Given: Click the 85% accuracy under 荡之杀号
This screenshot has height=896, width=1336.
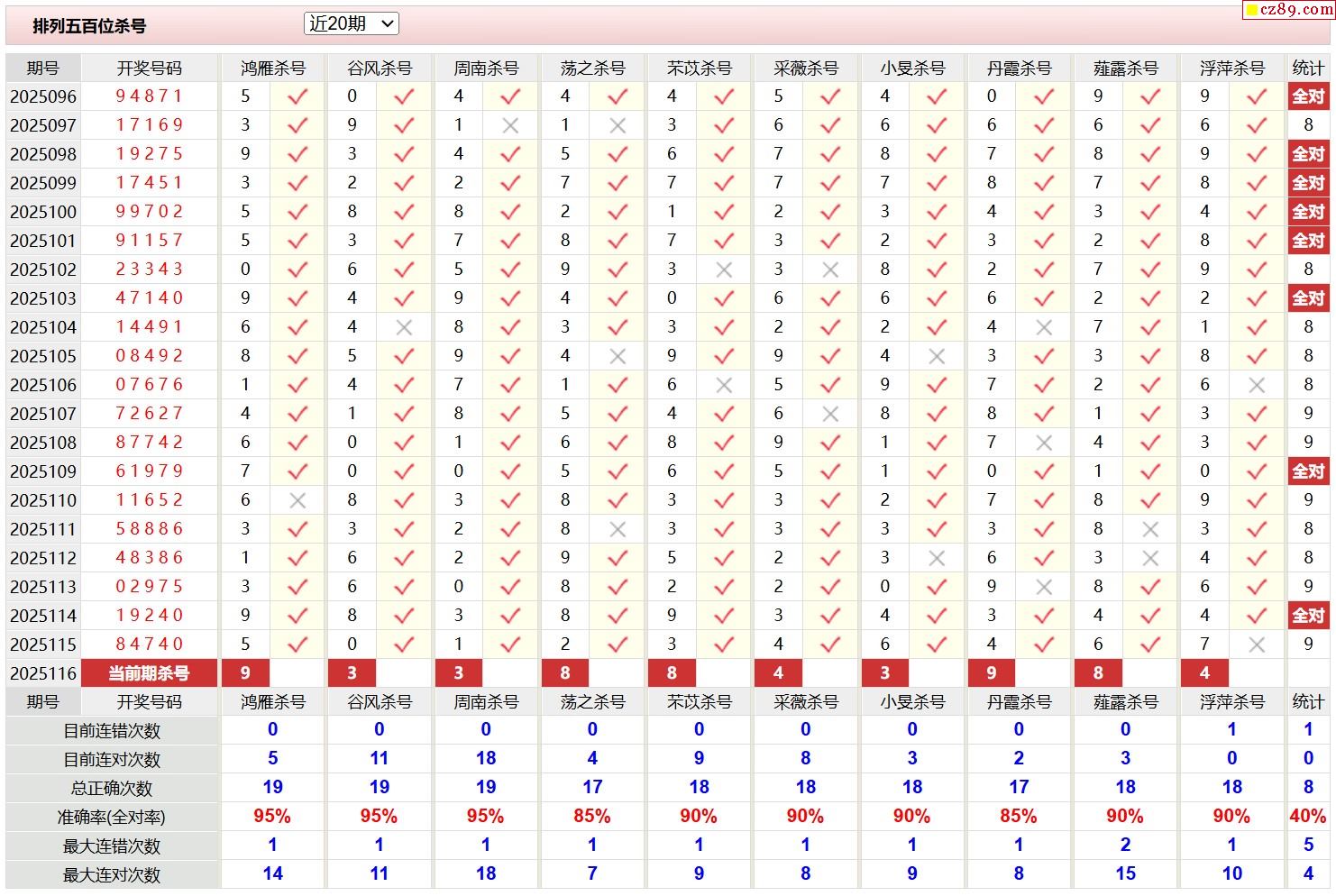Looking at the screenshot, I should point(592,817).
